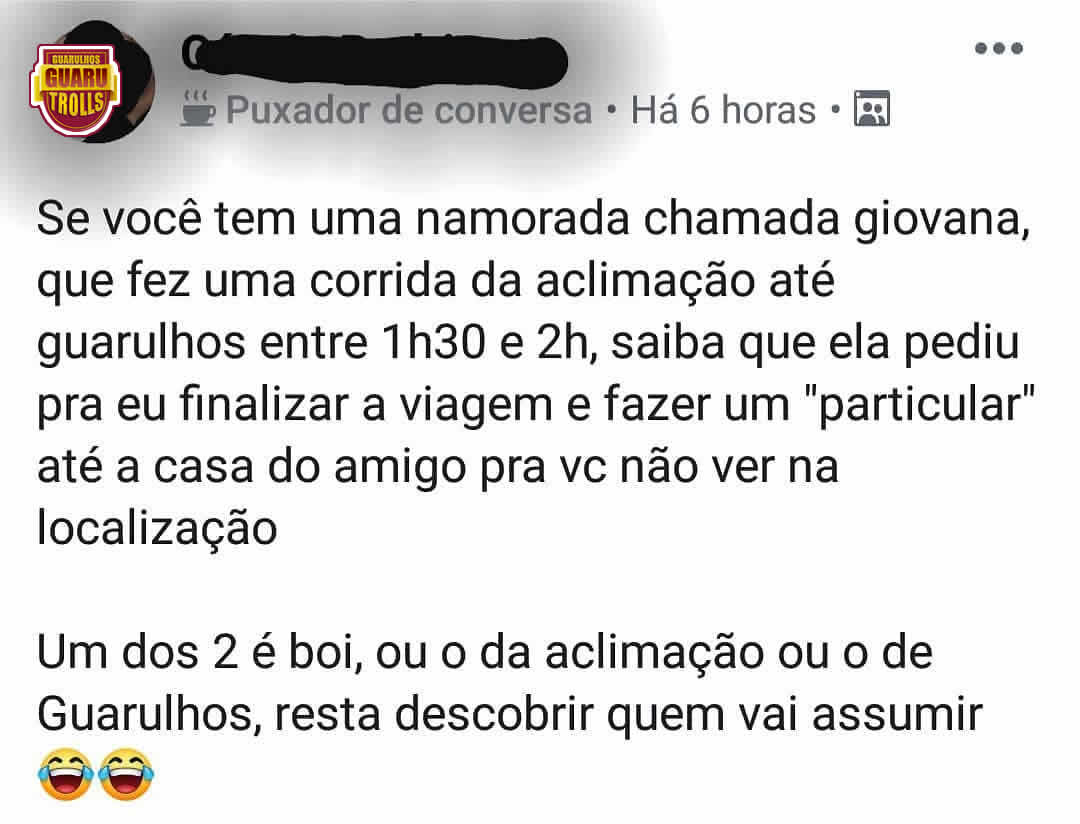Click the phrase "finalizar a viagem"
1080x824 pixels.
pos(366,406)
